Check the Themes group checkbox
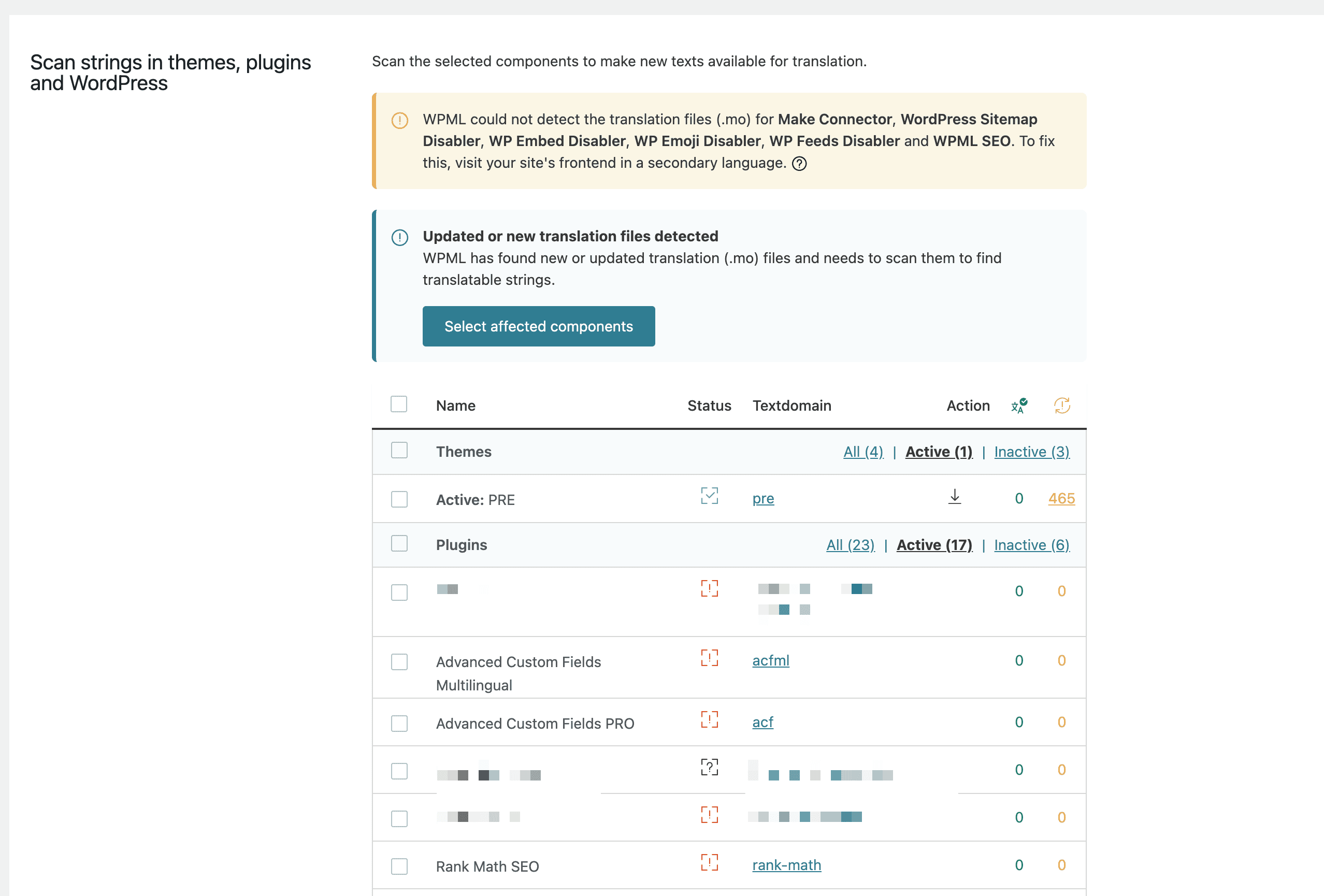1324x896 pixels. click(399, 451)
